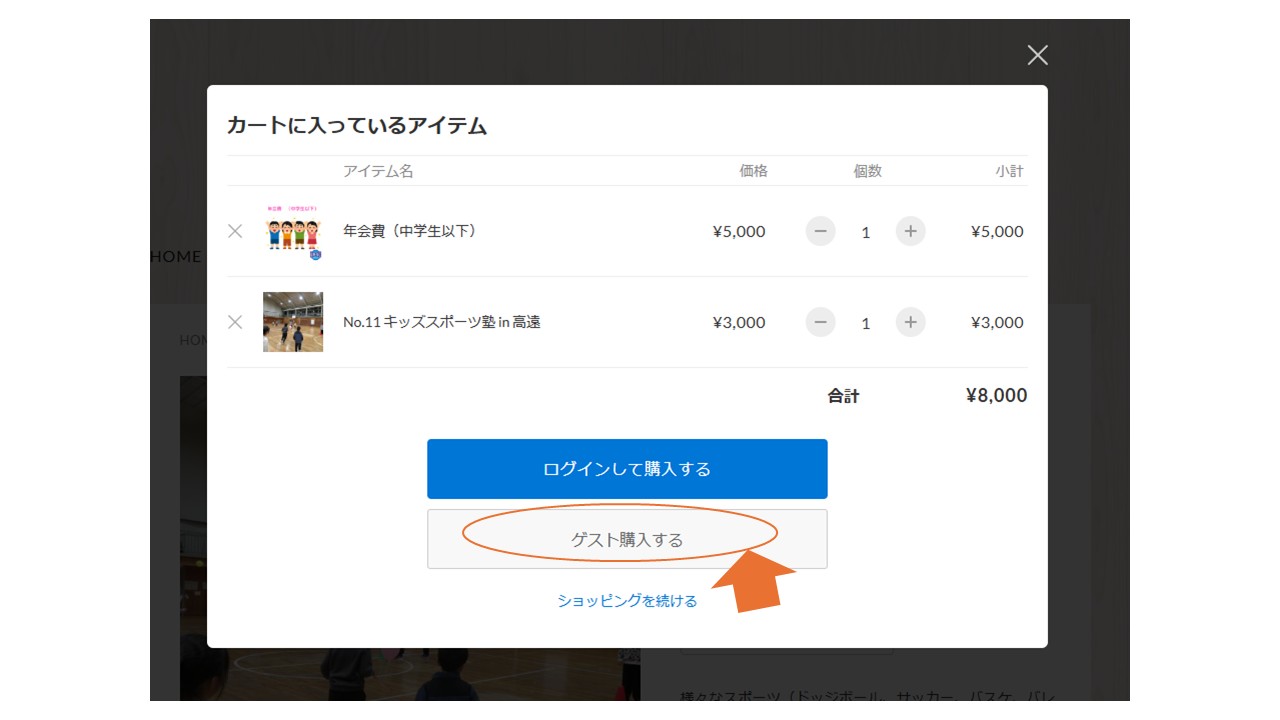1280x720 pixels.
Task: Increase quantity of No.11 キッズスポーツ塾
Action: (910, 322)
